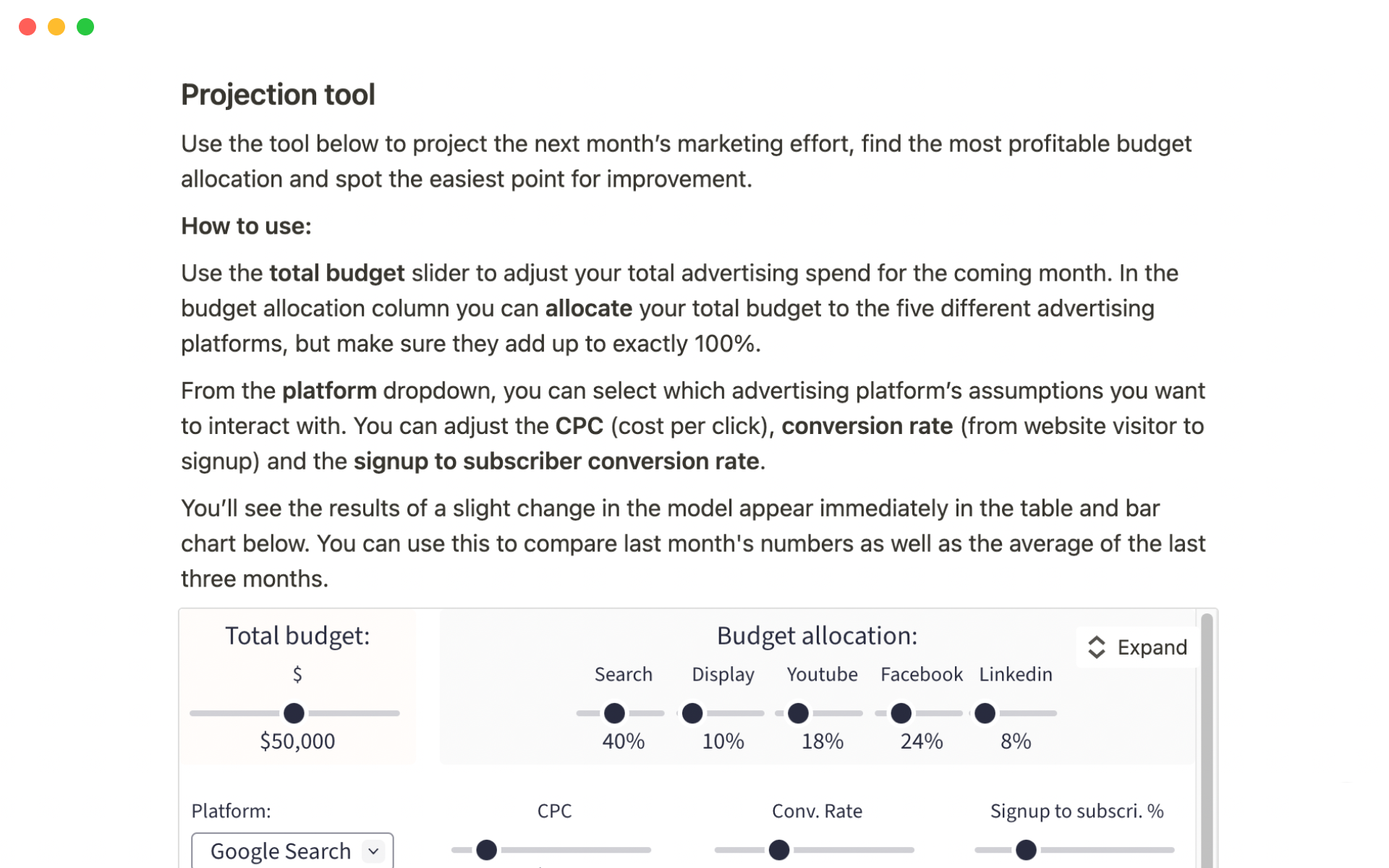The height and width of the screenshot is (868, 1389).
Task: Open the Google Search platform dropdown
Action: (292, 851)
